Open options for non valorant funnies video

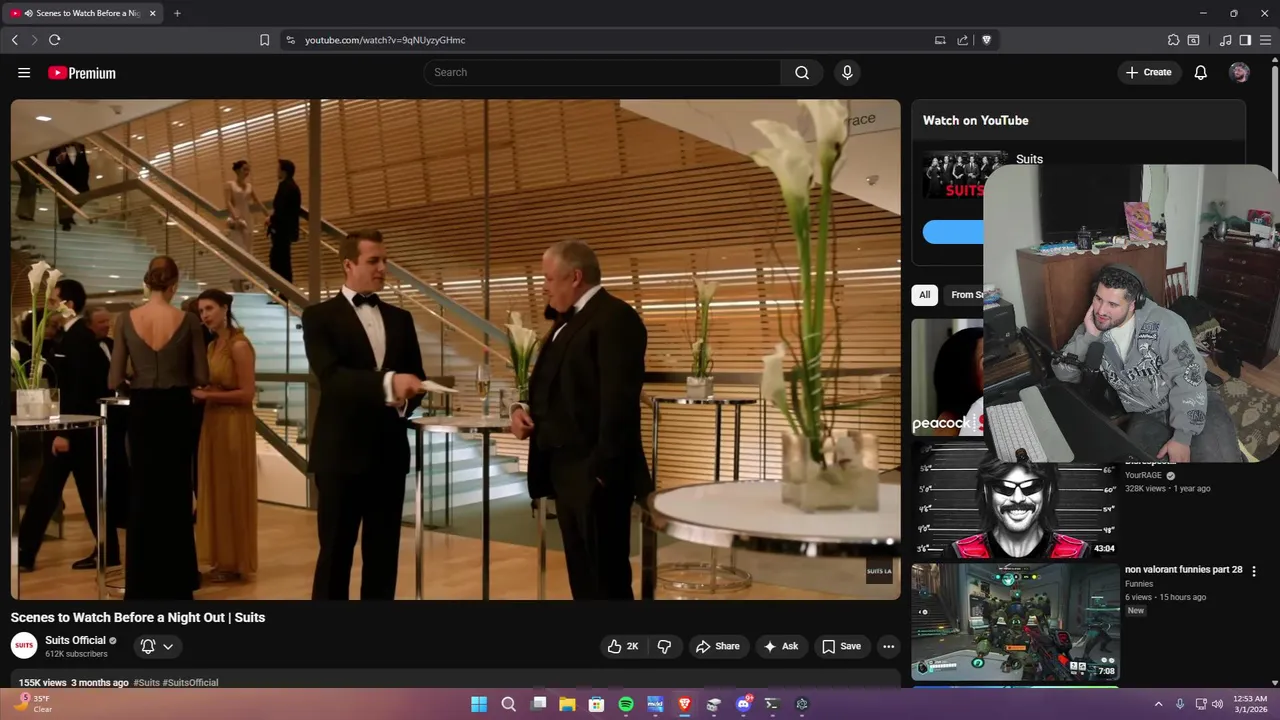tap(1254, 571)
